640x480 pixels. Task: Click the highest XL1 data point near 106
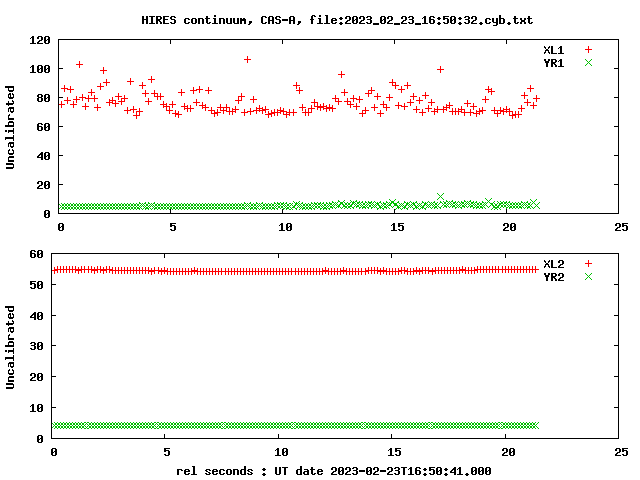247,60
